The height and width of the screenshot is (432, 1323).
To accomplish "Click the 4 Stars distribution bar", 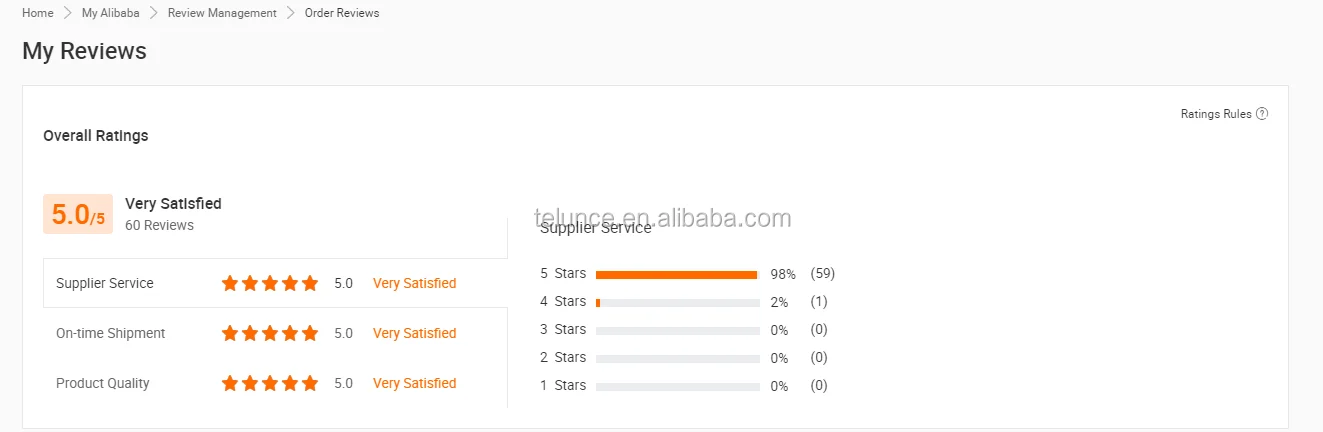I will tap(677, 302).
